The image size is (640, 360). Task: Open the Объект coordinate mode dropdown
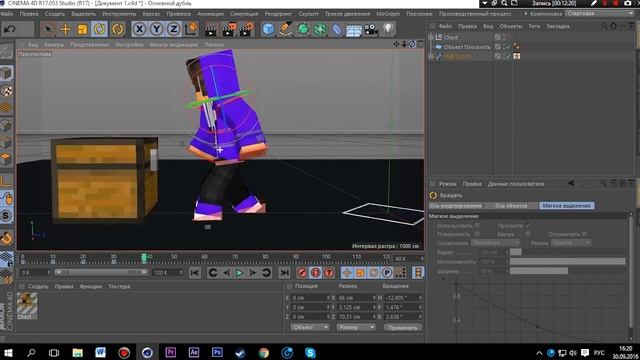309,327
